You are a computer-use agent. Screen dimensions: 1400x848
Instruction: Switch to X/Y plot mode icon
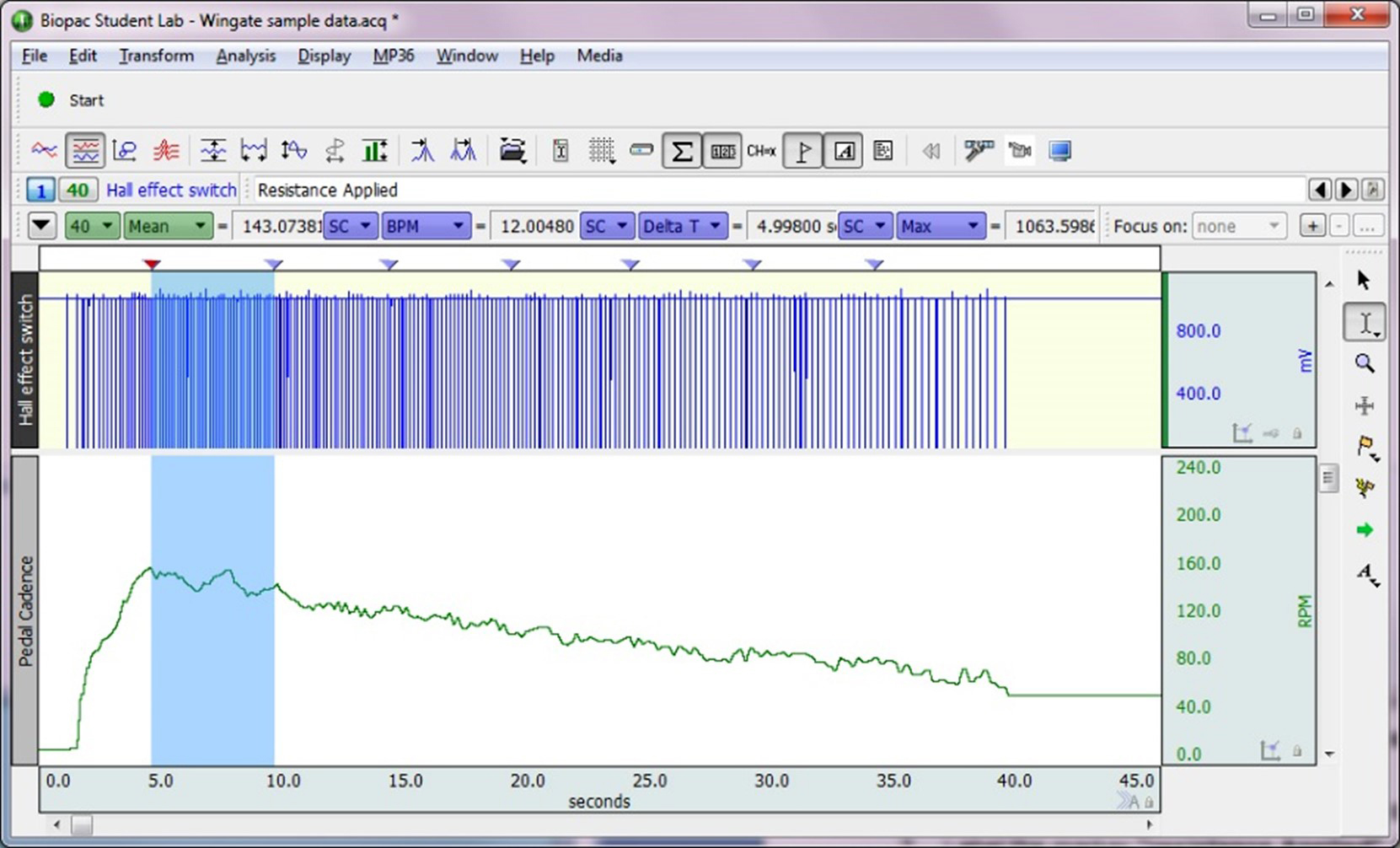point(125,151)
